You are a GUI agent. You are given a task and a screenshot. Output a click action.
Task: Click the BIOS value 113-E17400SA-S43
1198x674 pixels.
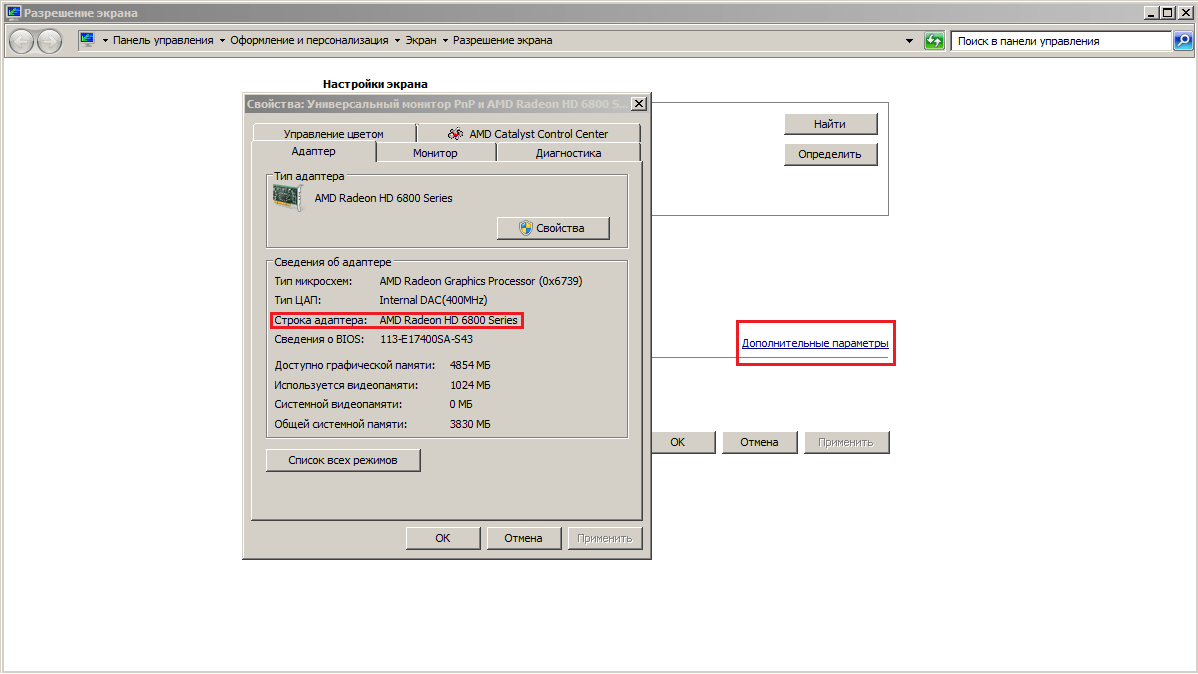click(426, 339)
